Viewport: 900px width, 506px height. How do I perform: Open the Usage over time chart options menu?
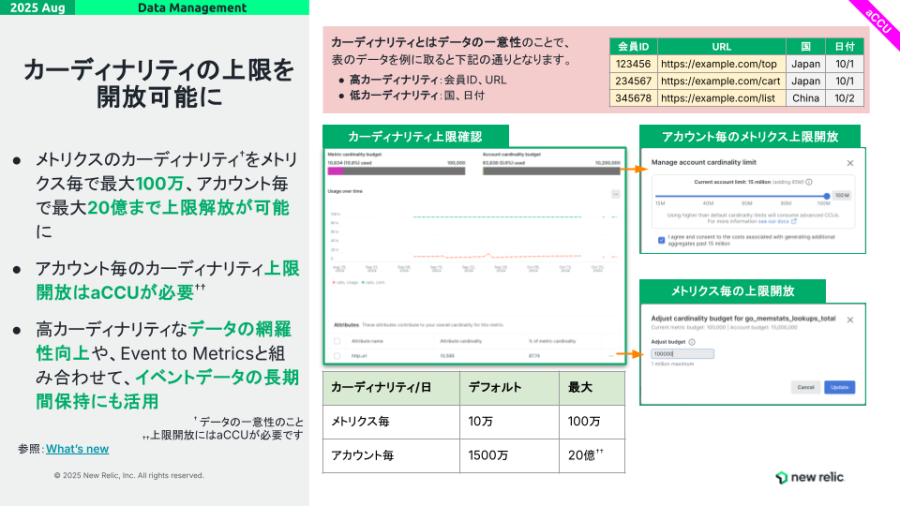(616, 194)
